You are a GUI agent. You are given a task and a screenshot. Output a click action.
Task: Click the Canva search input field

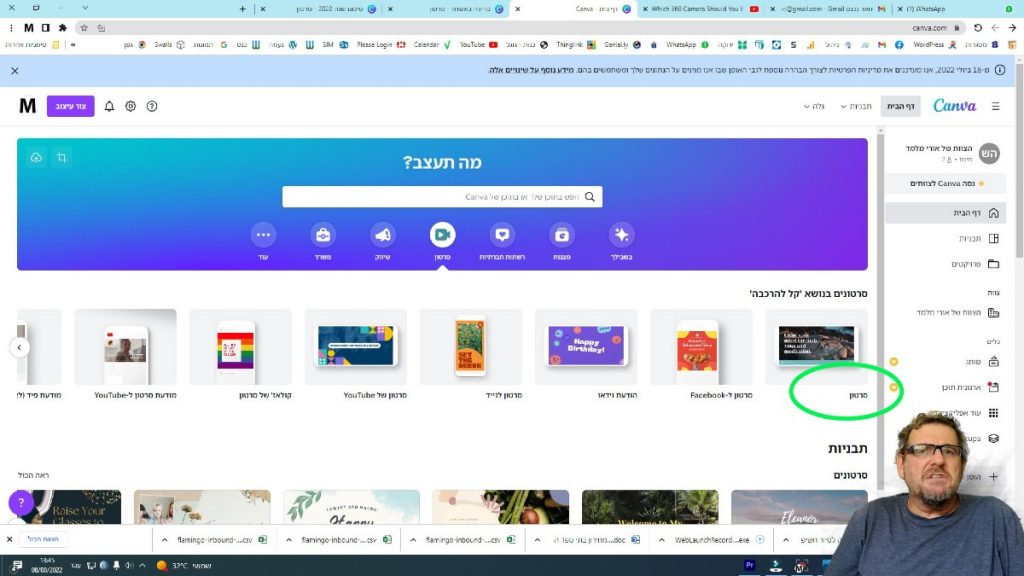point(442,197)
